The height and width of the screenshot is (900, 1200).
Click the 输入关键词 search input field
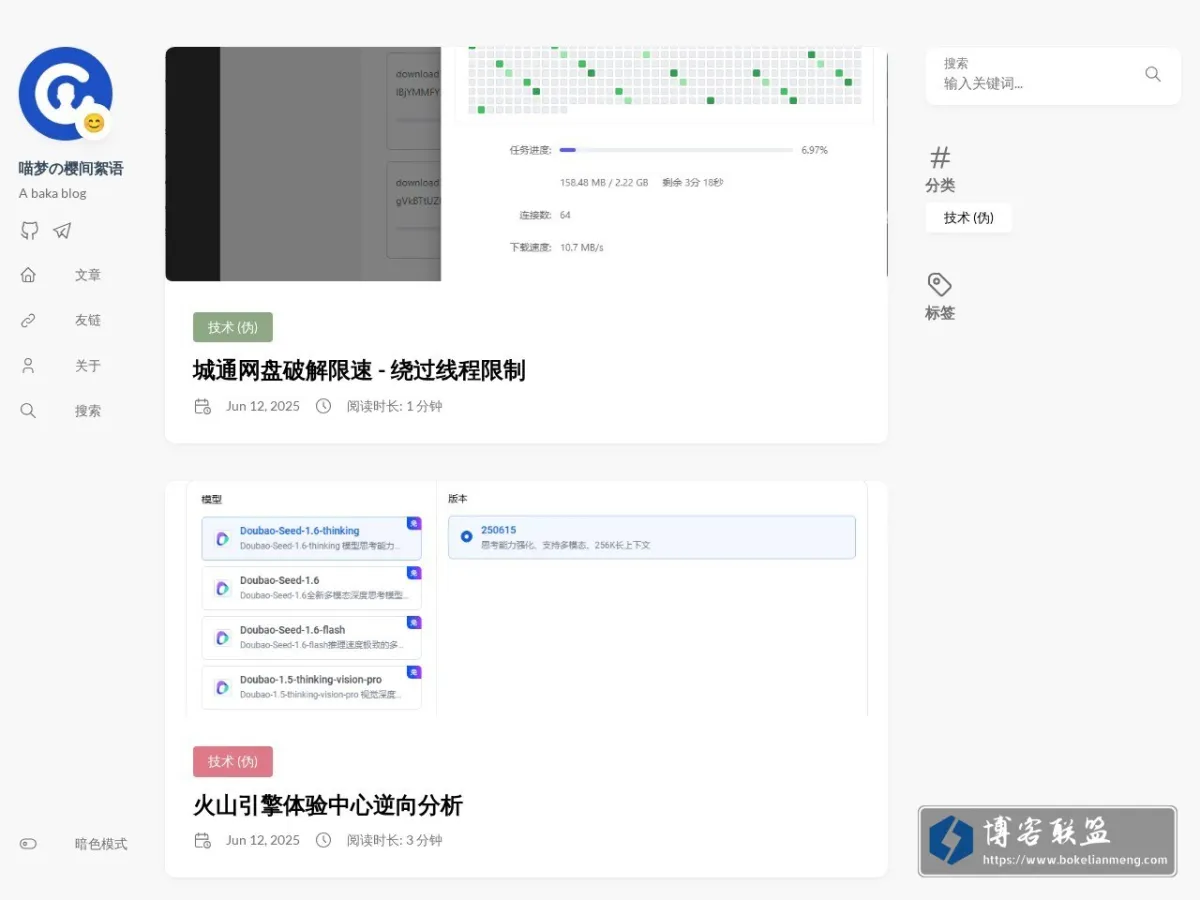1035,84
